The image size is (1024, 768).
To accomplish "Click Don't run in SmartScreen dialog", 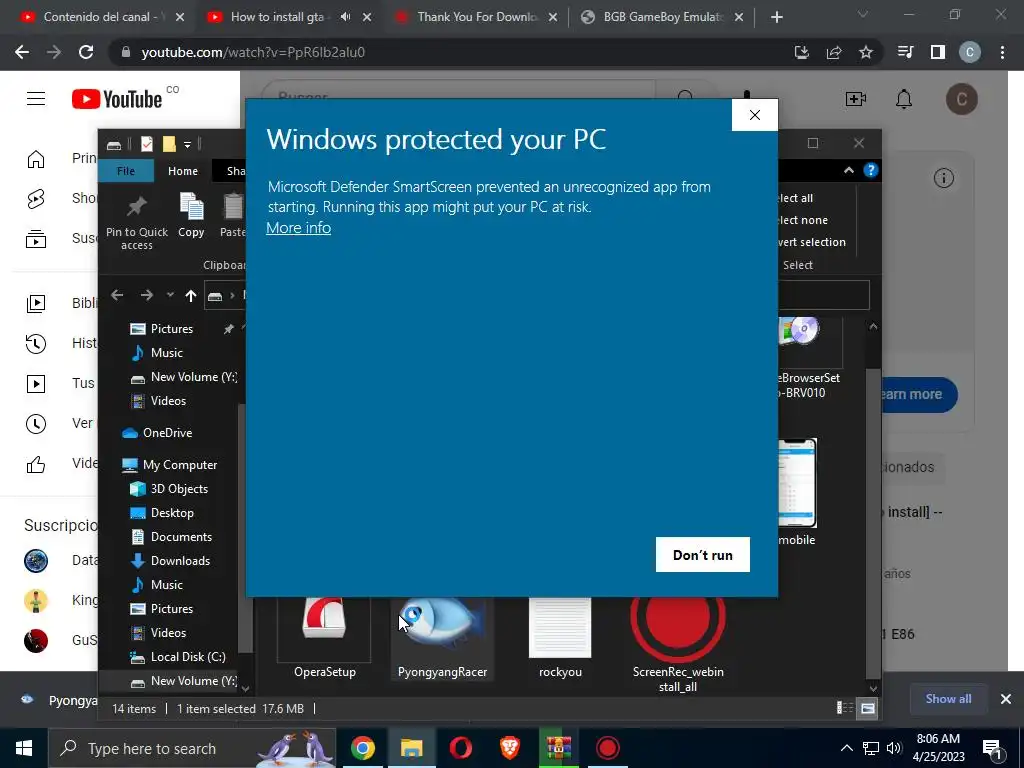I will tap(703, 554).
